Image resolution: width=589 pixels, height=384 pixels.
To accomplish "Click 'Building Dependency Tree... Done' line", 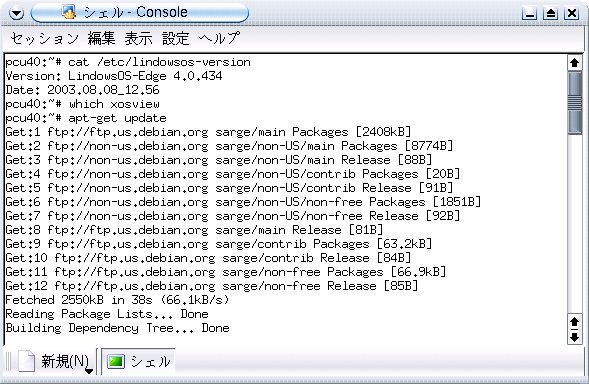I will pyautogui.click(x=118, y=328).
